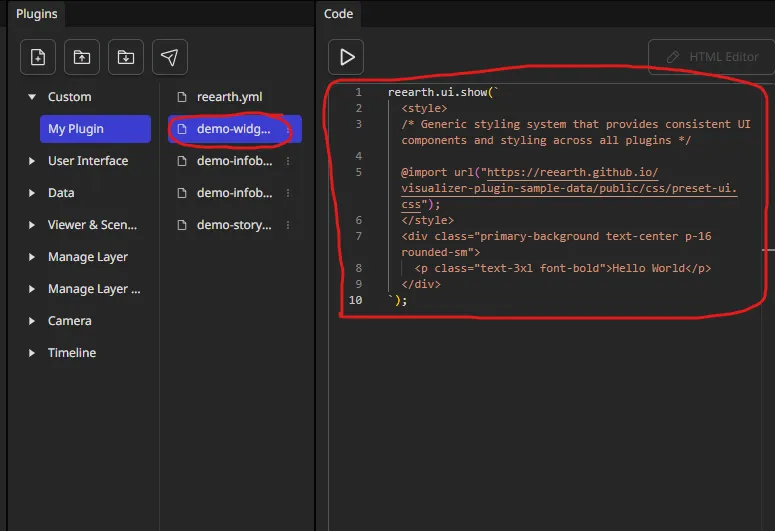The width and height of the screenshot is (775, 531).
Task: Open the HTML Editor button
Action: [x=712, y=57]
